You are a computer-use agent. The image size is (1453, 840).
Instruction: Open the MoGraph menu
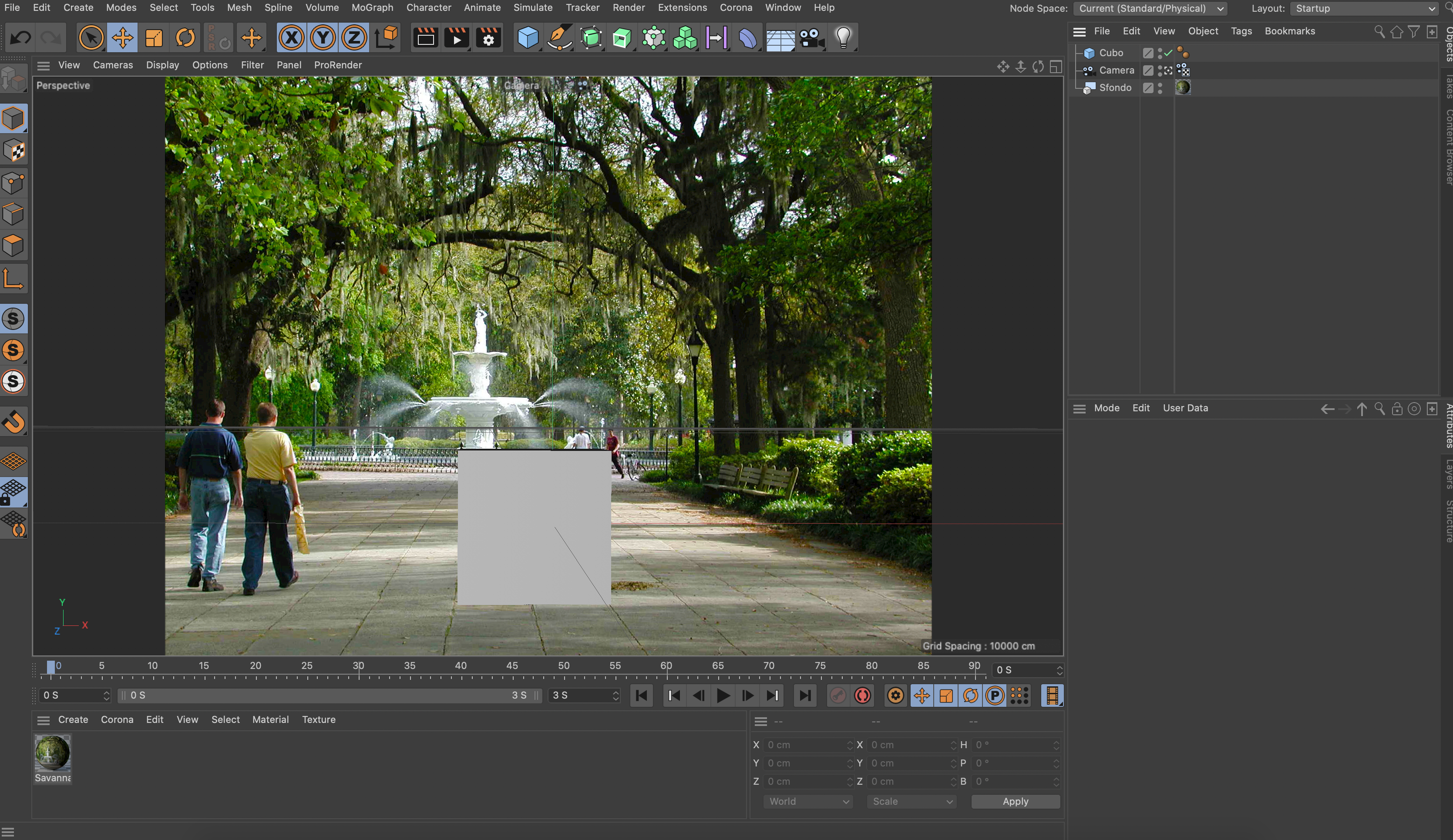pos(372,7)
